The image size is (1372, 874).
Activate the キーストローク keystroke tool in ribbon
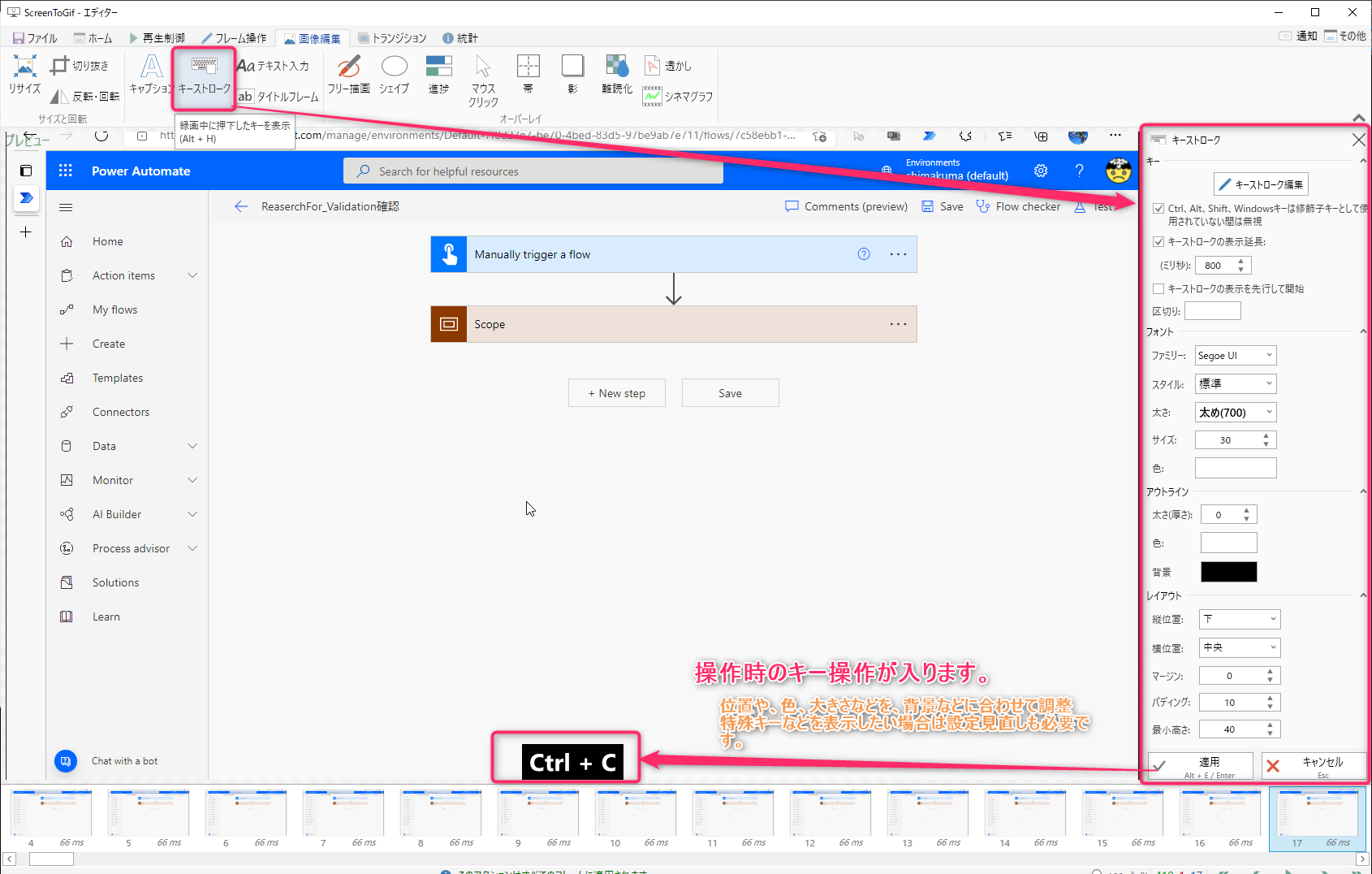[x=205, y=75]
